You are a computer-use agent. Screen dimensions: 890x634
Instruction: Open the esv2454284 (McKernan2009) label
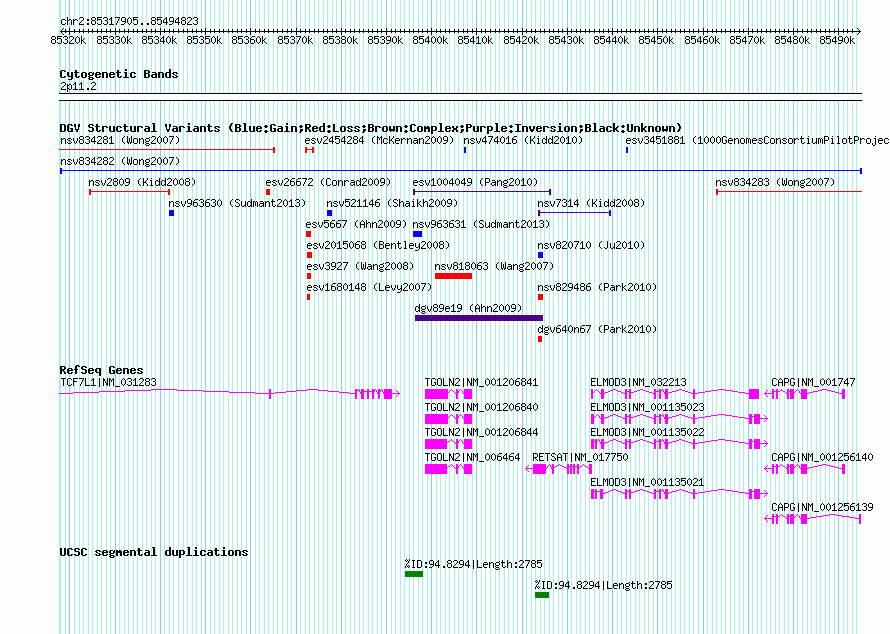coord(380,140)
